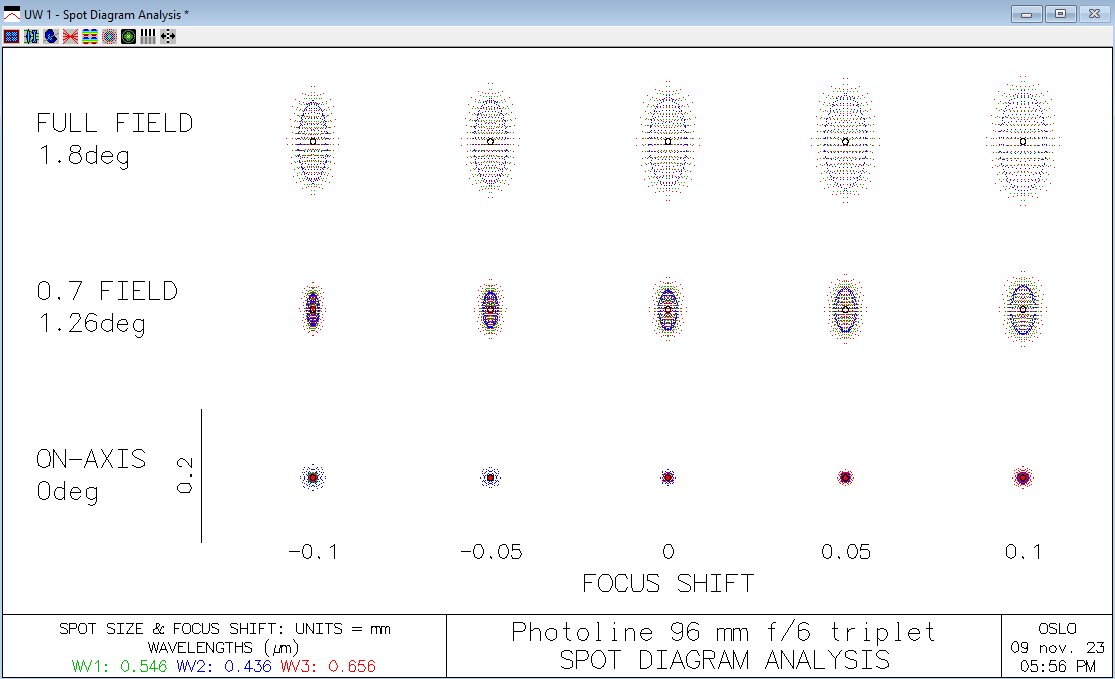1115x679 pixels.
Task: Click the WV1: 0.546 green wavelength label
Action: pos(119,666)
